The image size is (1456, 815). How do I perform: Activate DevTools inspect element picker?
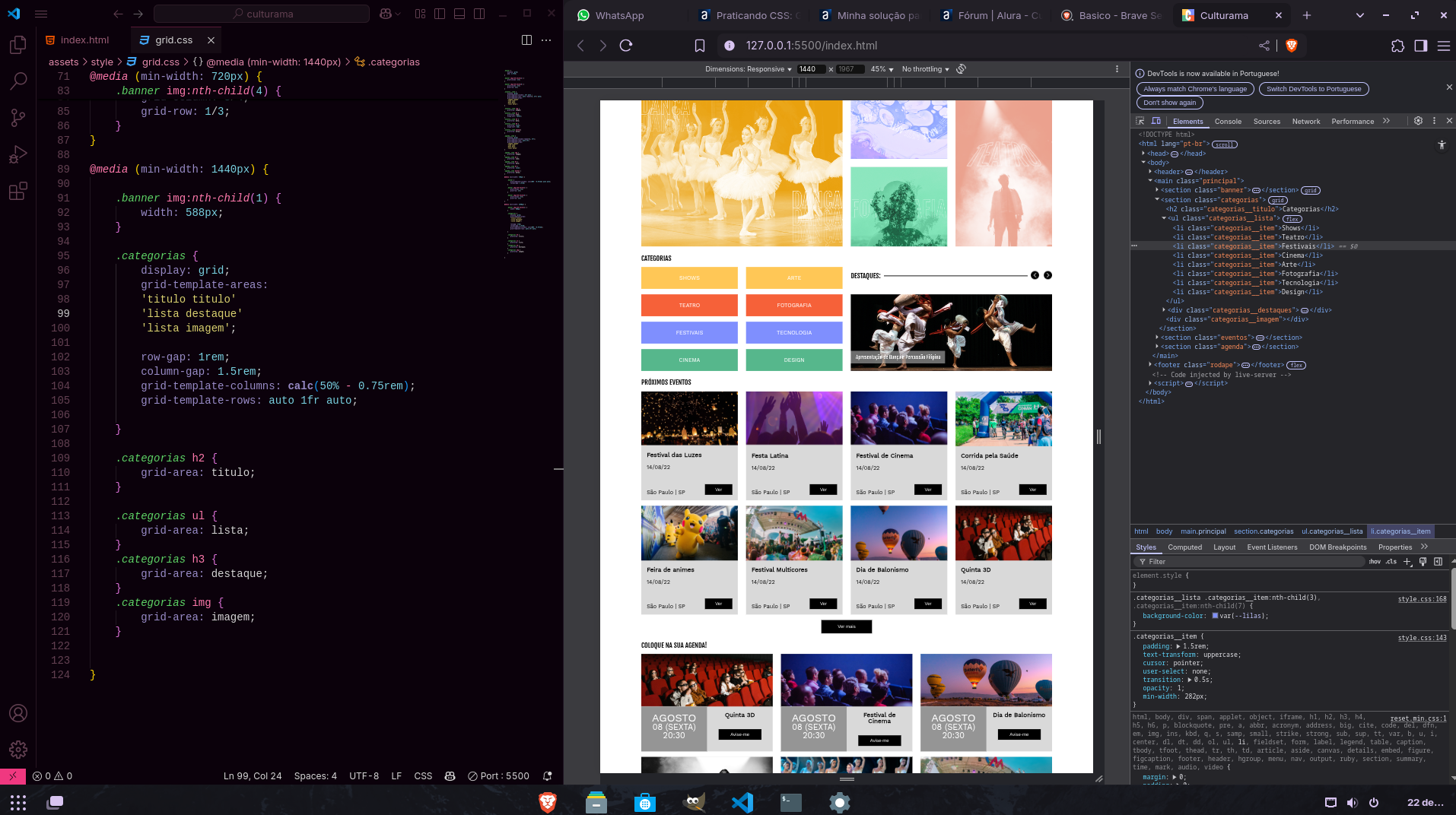pyautogui.click(x=1140, y=121)
